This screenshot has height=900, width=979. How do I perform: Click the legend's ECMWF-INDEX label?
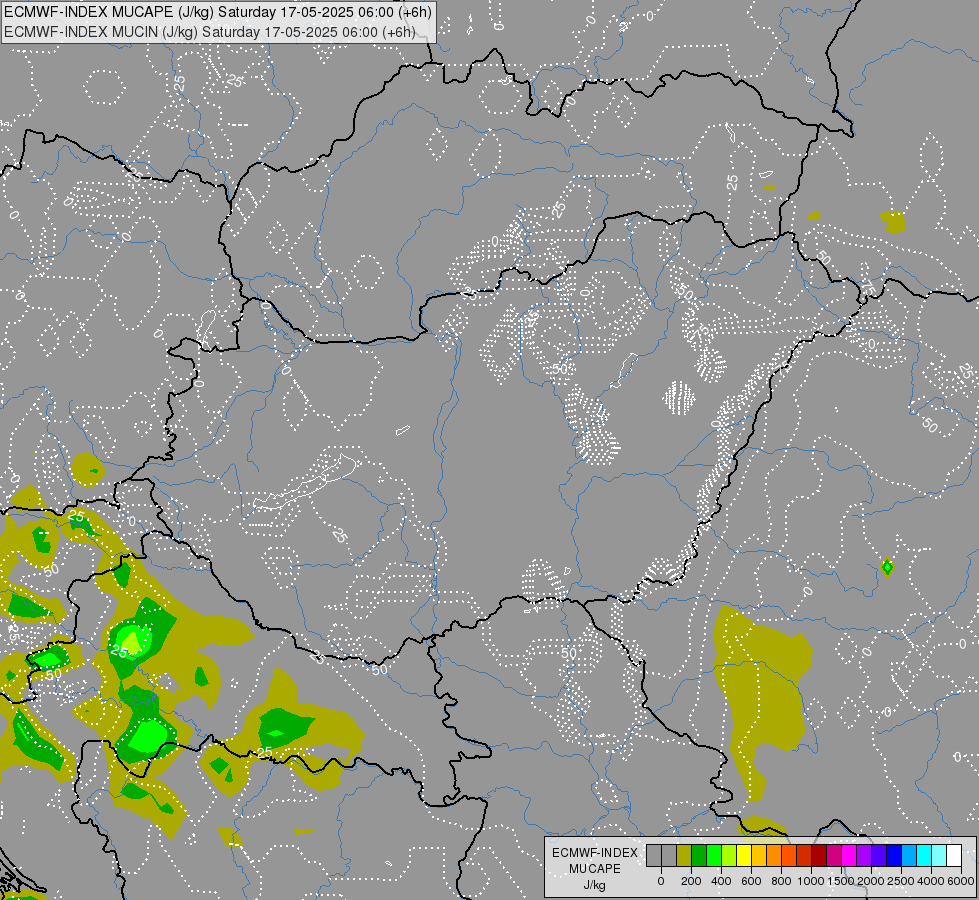click(x=595, y=853)
